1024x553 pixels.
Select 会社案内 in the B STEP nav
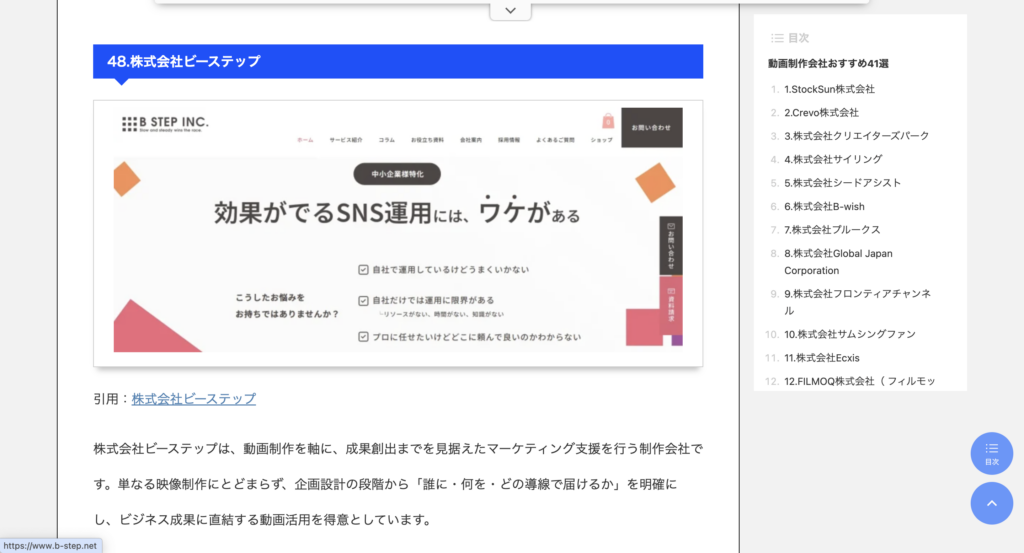tap(471, 140)
